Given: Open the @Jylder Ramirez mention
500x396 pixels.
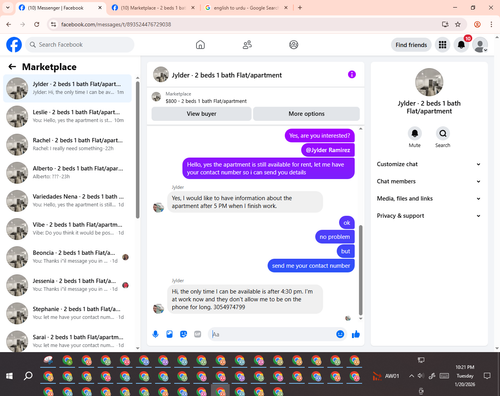Looking at the screenshot, I should click(328, 150).
